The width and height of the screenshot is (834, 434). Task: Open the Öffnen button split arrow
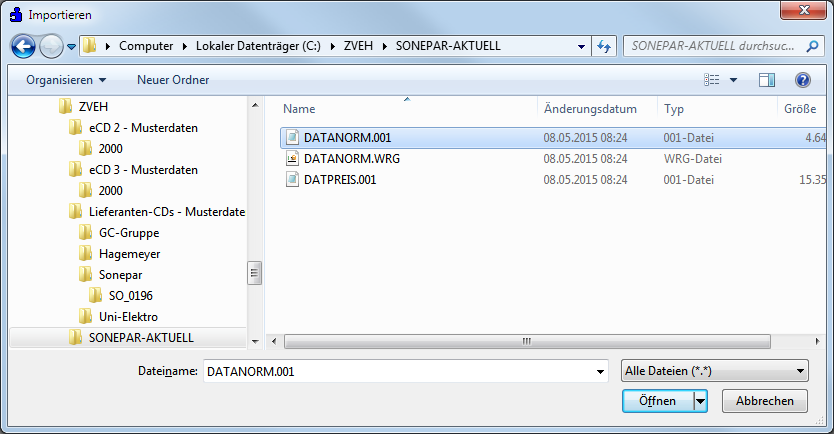700,401
